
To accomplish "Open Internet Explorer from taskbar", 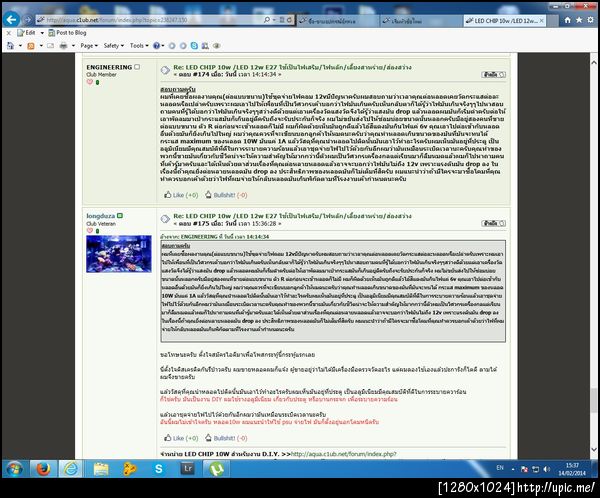I will [70, 469].
